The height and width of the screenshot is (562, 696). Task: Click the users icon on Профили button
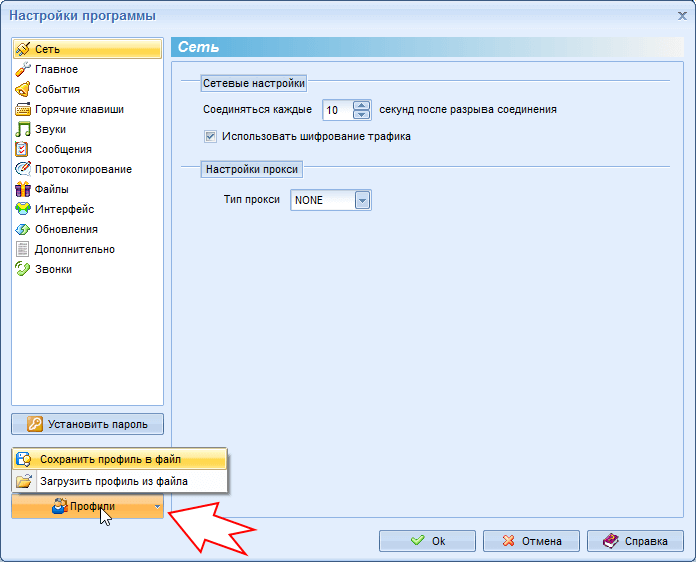(x=59, y=506)
